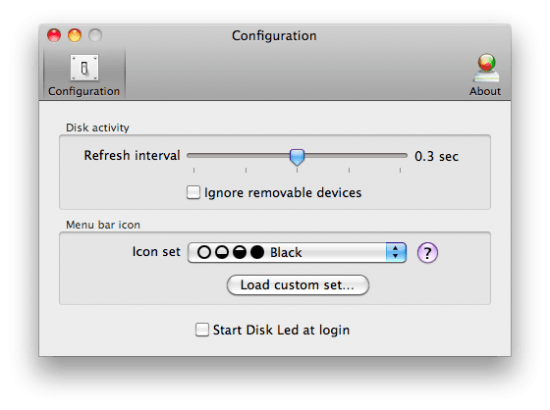
Task: Click the quarter-filled circle icon preview
Action: pyautogui.click(x=222, y=252)
